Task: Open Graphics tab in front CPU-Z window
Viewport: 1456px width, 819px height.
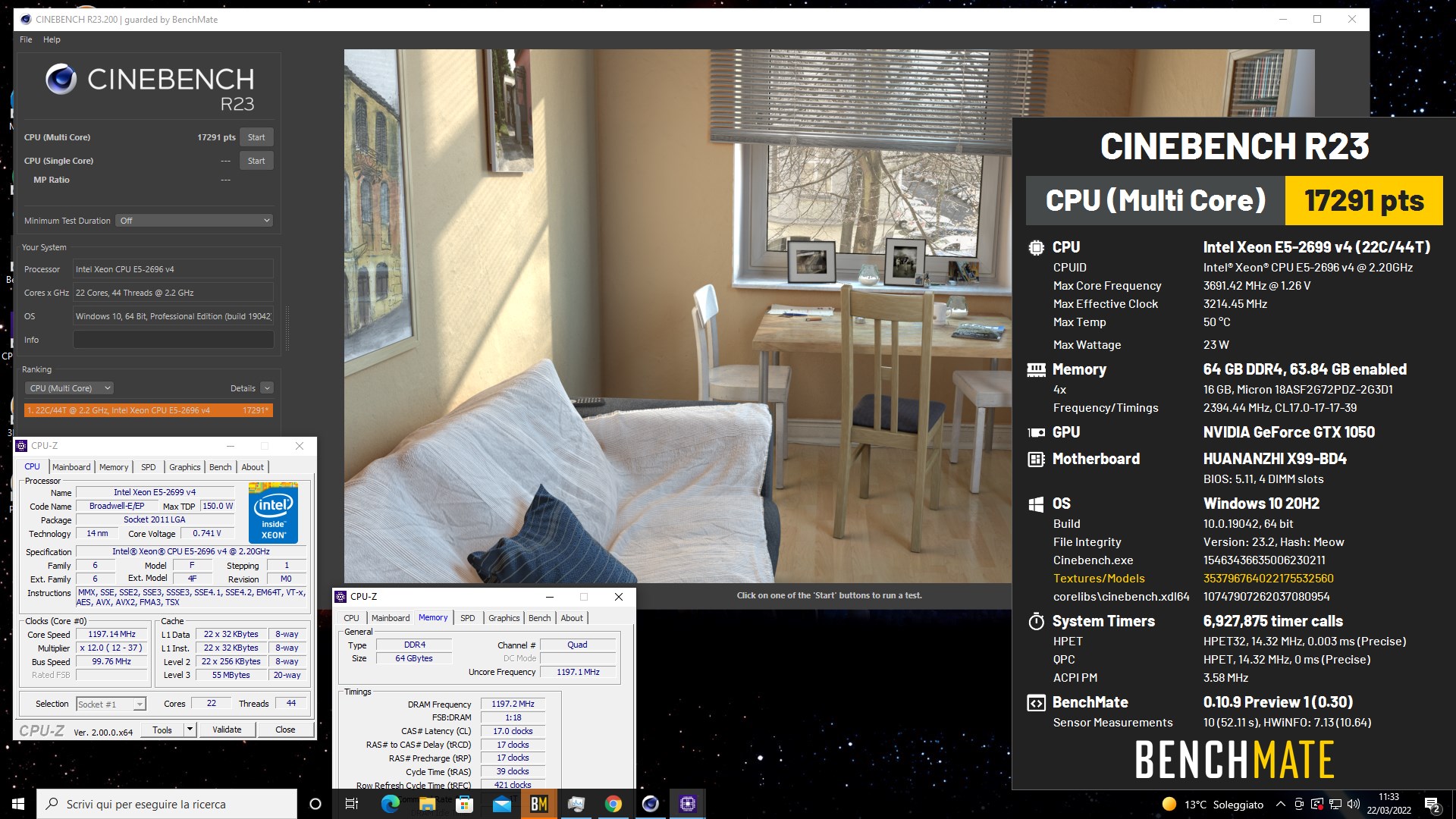Action: click(x=504, y=618)
